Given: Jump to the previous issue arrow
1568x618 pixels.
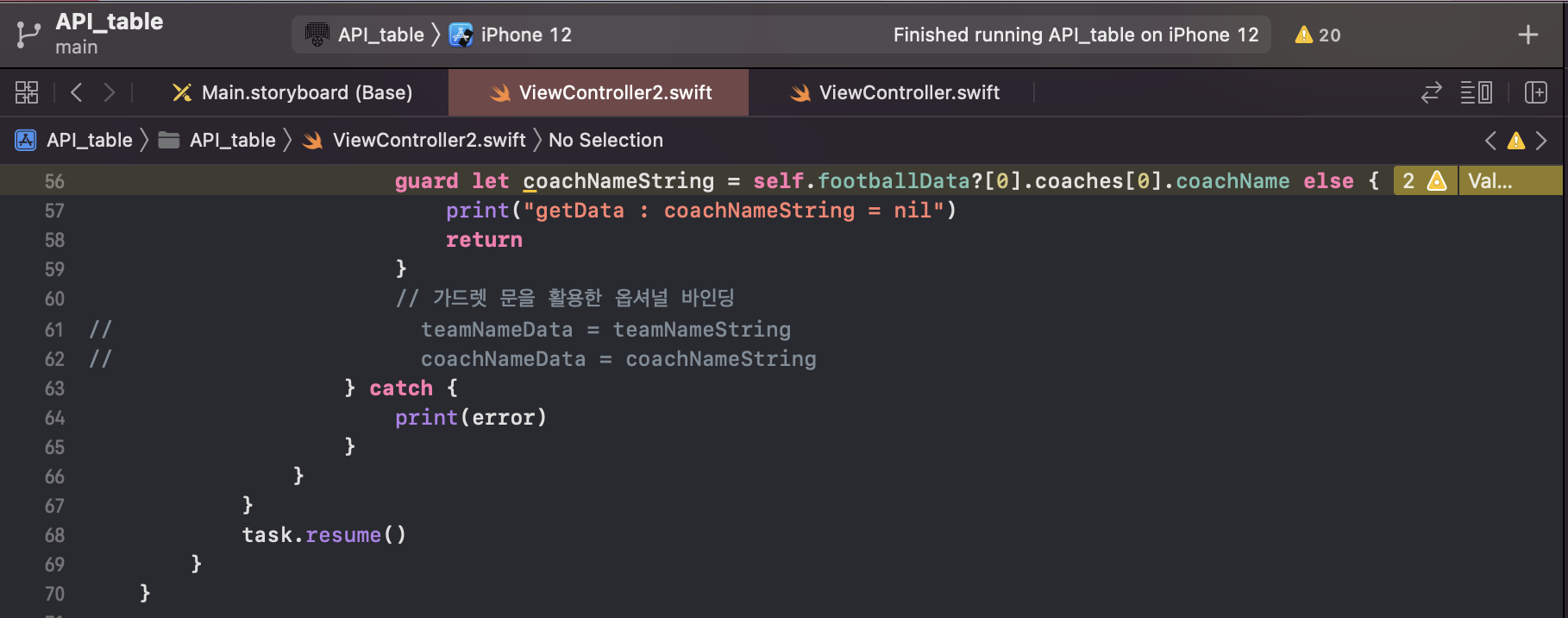Looking at the screenshot, I should coord(1490,141).
